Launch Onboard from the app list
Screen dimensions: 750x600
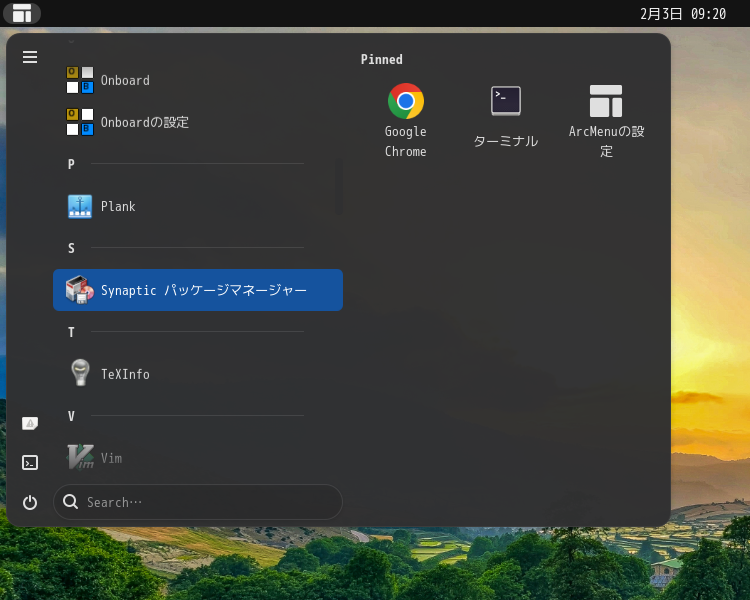point(198,80)
